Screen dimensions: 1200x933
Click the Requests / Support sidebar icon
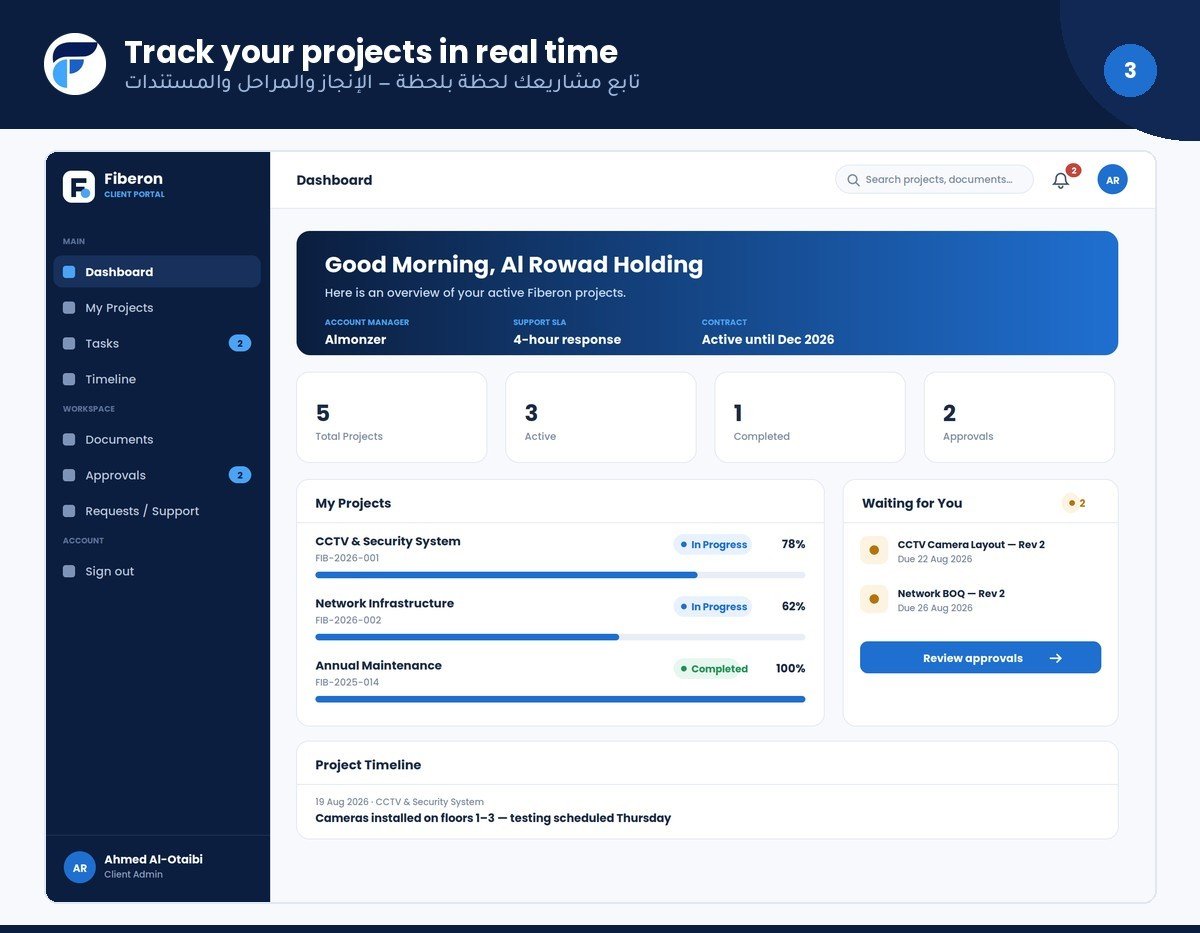[69, 511]
